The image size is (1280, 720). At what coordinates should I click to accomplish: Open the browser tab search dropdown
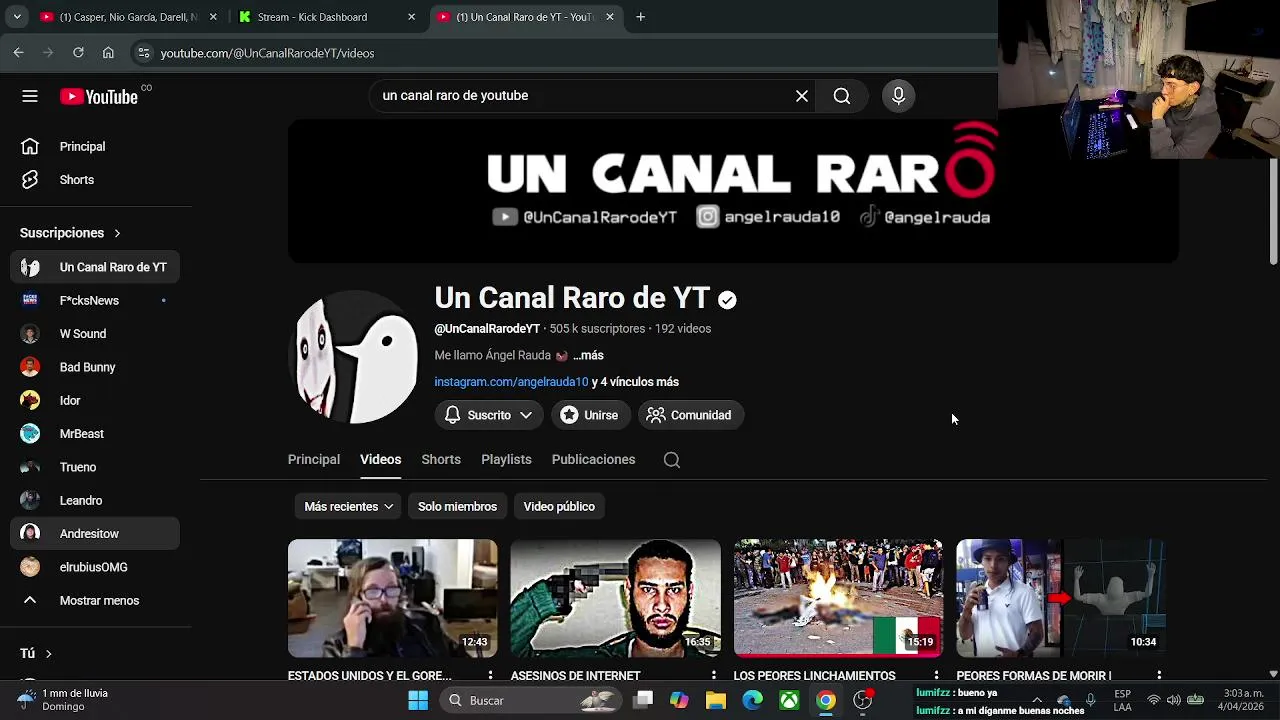(17, 17)
